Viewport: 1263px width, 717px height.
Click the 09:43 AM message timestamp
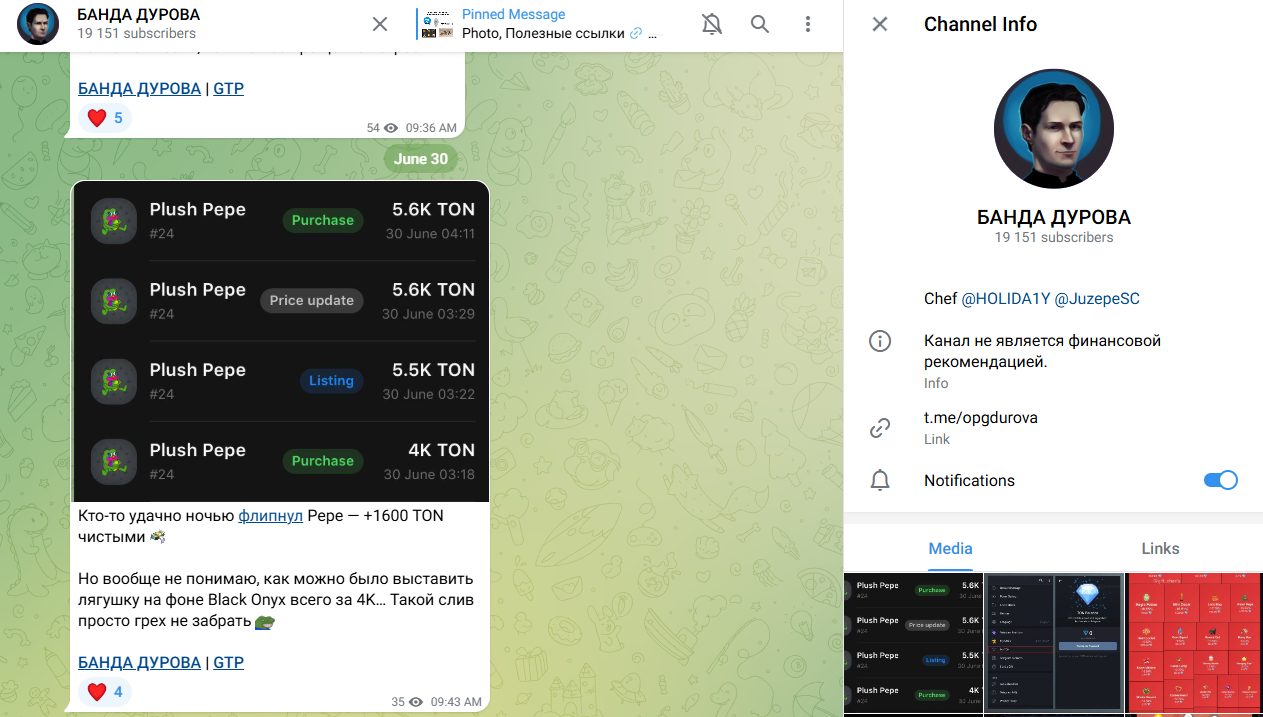(x=456, y=702)
